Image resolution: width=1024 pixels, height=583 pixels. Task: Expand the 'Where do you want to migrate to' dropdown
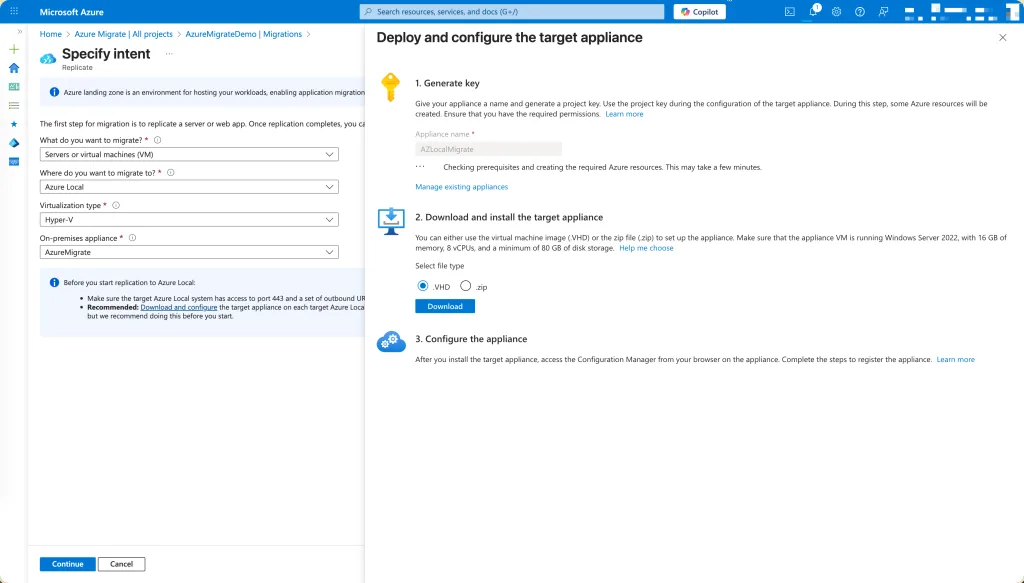click(x=189, y=187)
